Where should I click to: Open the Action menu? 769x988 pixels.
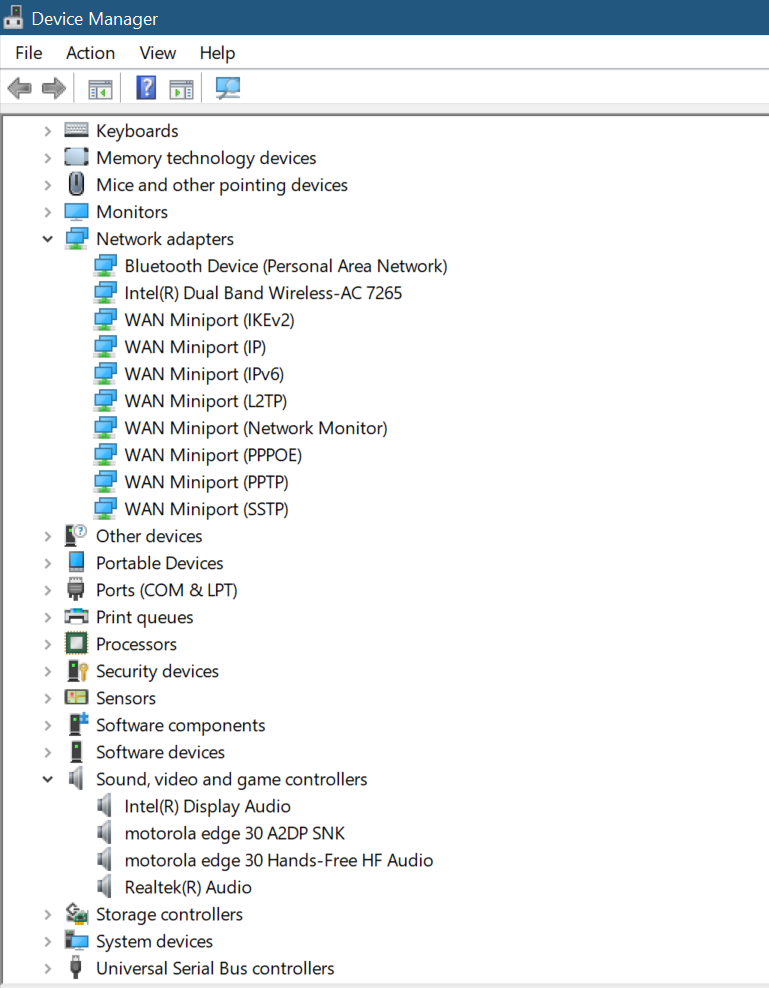coord(90,53)
